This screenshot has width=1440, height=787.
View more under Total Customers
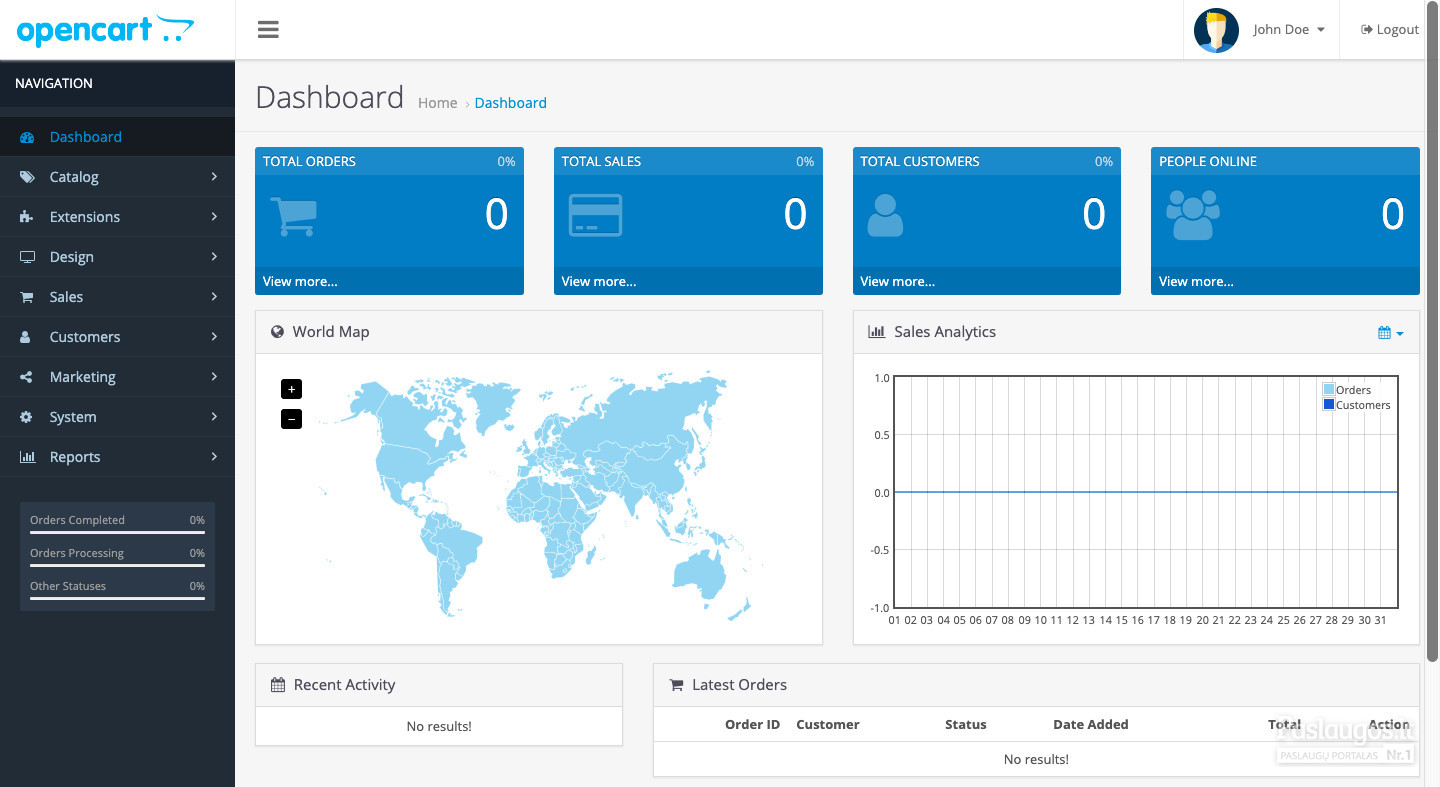898,281
